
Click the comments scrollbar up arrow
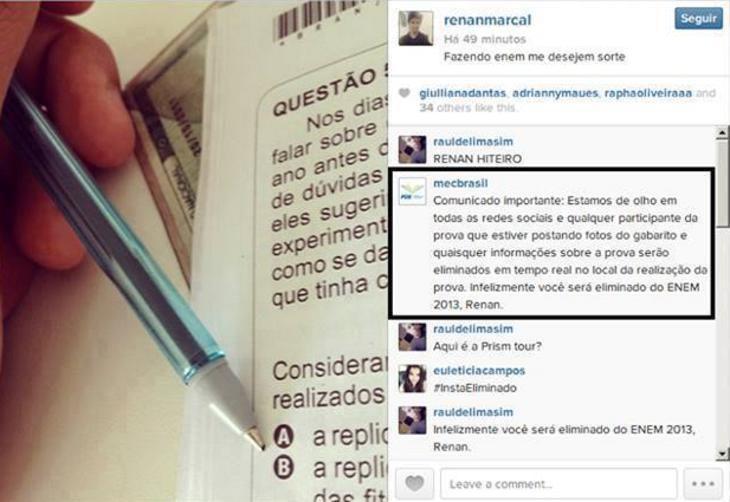click(722, 133)
